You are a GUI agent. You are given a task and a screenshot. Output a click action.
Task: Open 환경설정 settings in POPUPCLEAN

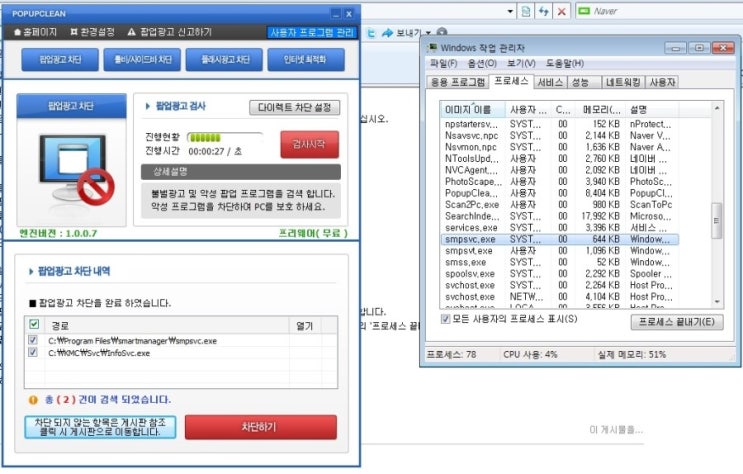pos(92,32)
